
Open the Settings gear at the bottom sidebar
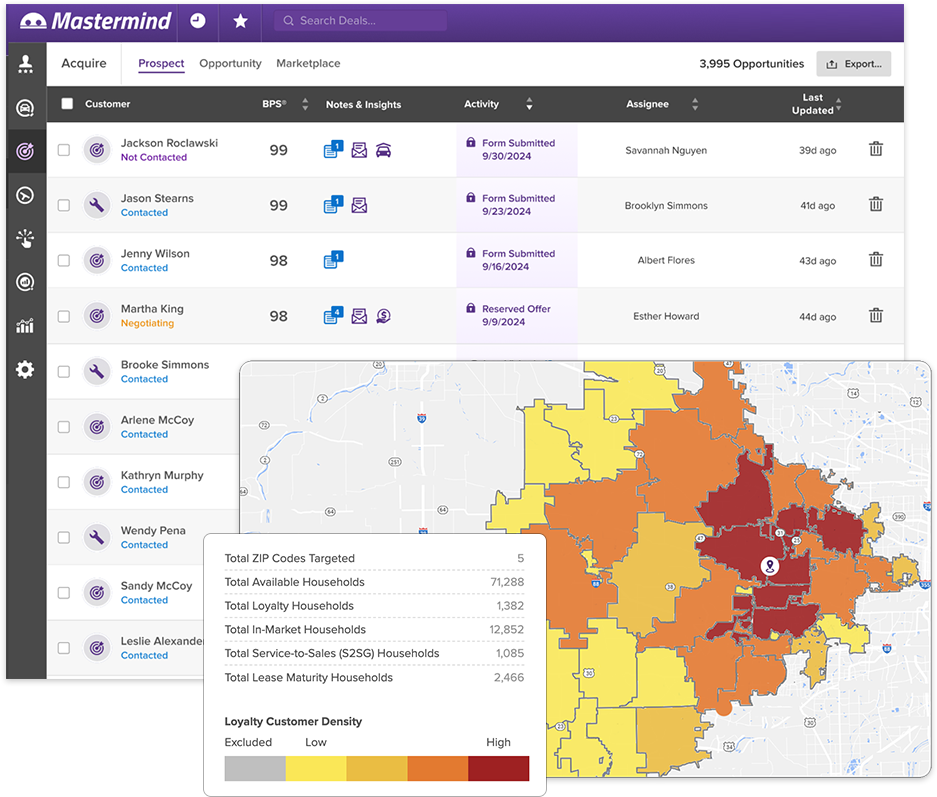[x=26, y=370]
